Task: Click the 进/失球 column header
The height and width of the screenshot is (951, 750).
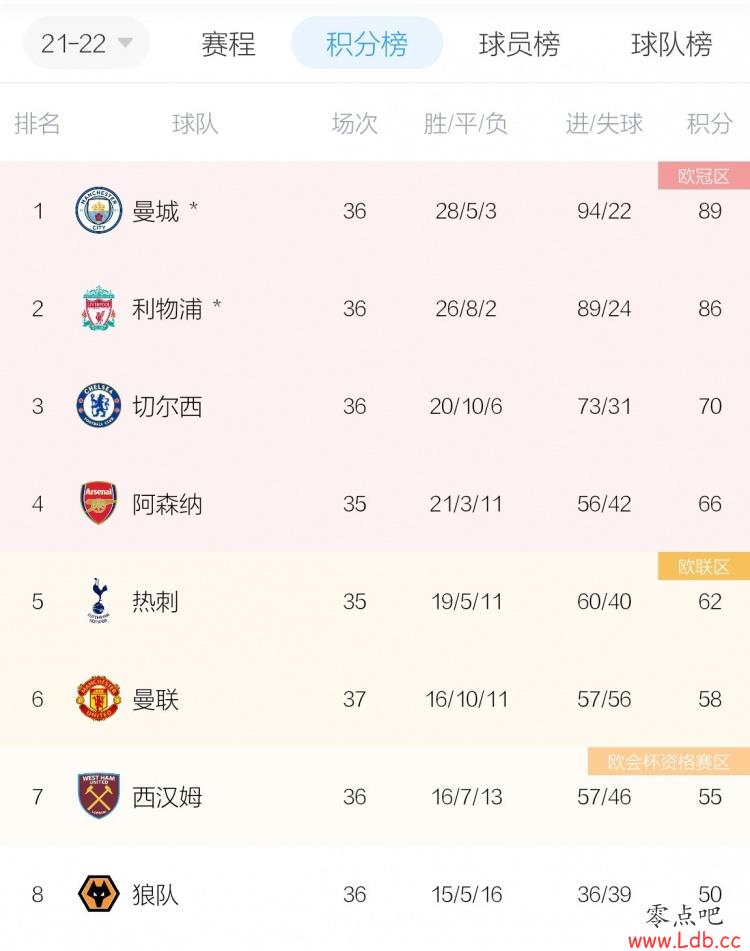Action: click(x=604, y=124)
